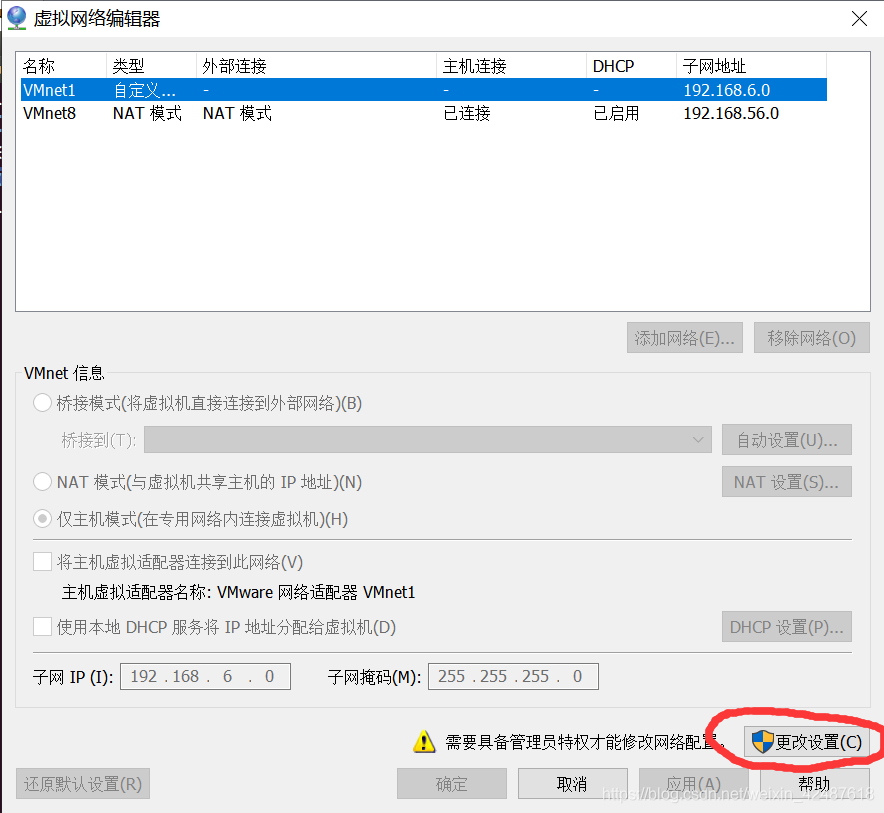The height and width of the screenshot is (813, 884).
Task: Click 移除网络(O) button
Action: (x=811, y=338)
